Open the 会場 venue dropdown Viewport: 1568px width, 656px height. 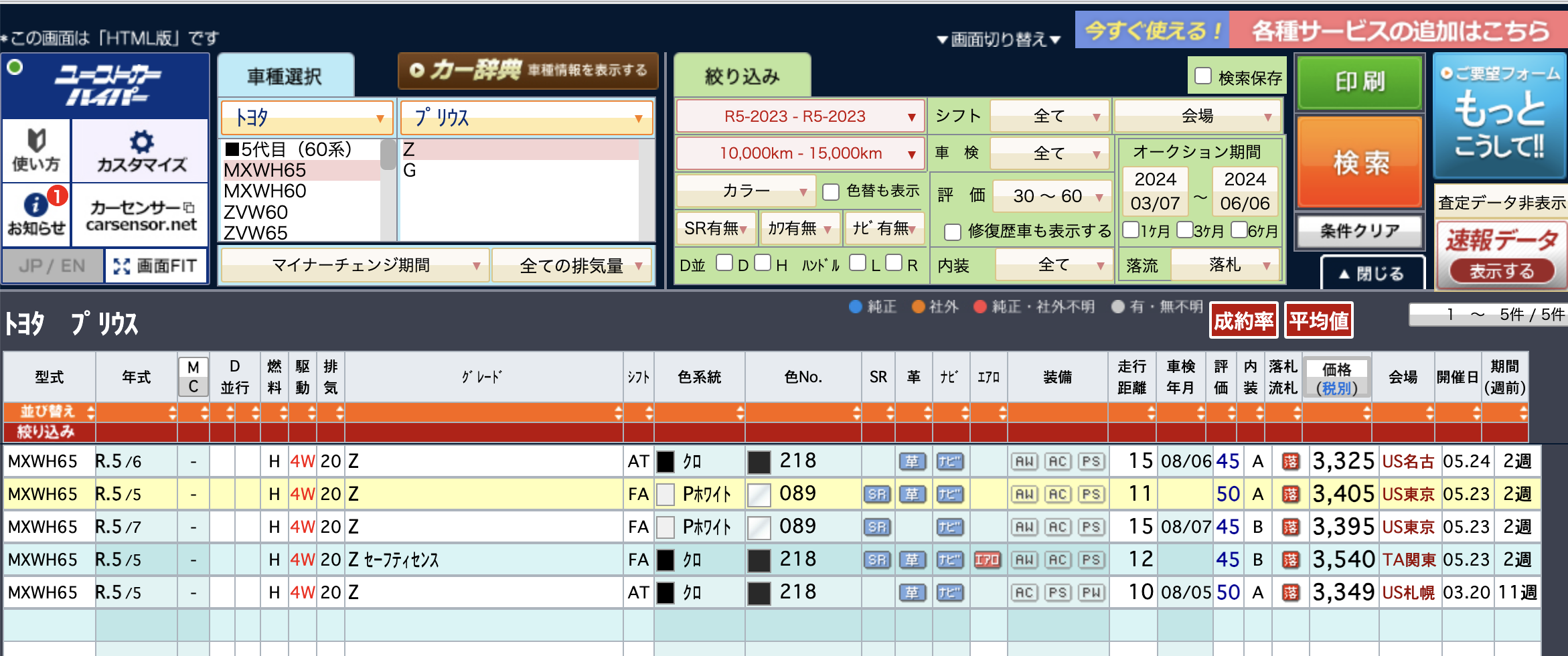tap(1198, 116)
